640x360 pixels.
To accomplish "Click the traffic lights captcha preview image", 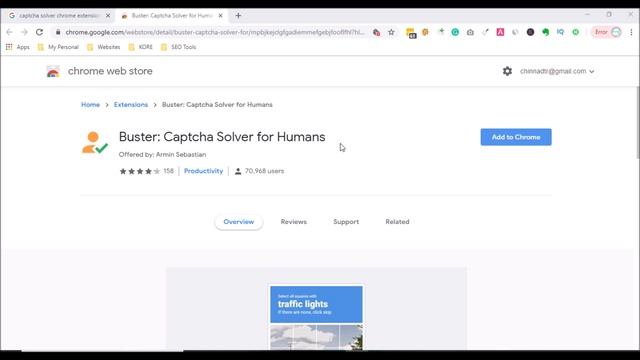I will (316, 317).
